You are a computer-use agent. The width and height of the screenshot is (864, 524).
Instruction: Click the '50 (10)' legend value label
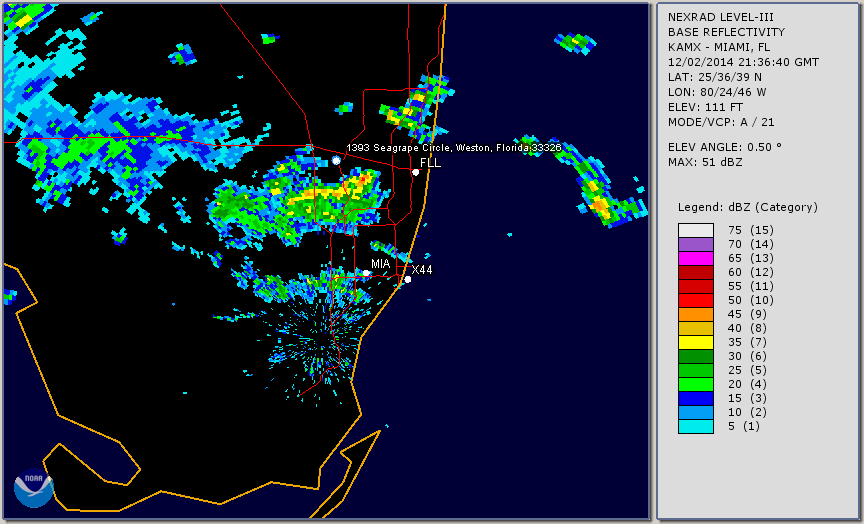pos(750,300)
